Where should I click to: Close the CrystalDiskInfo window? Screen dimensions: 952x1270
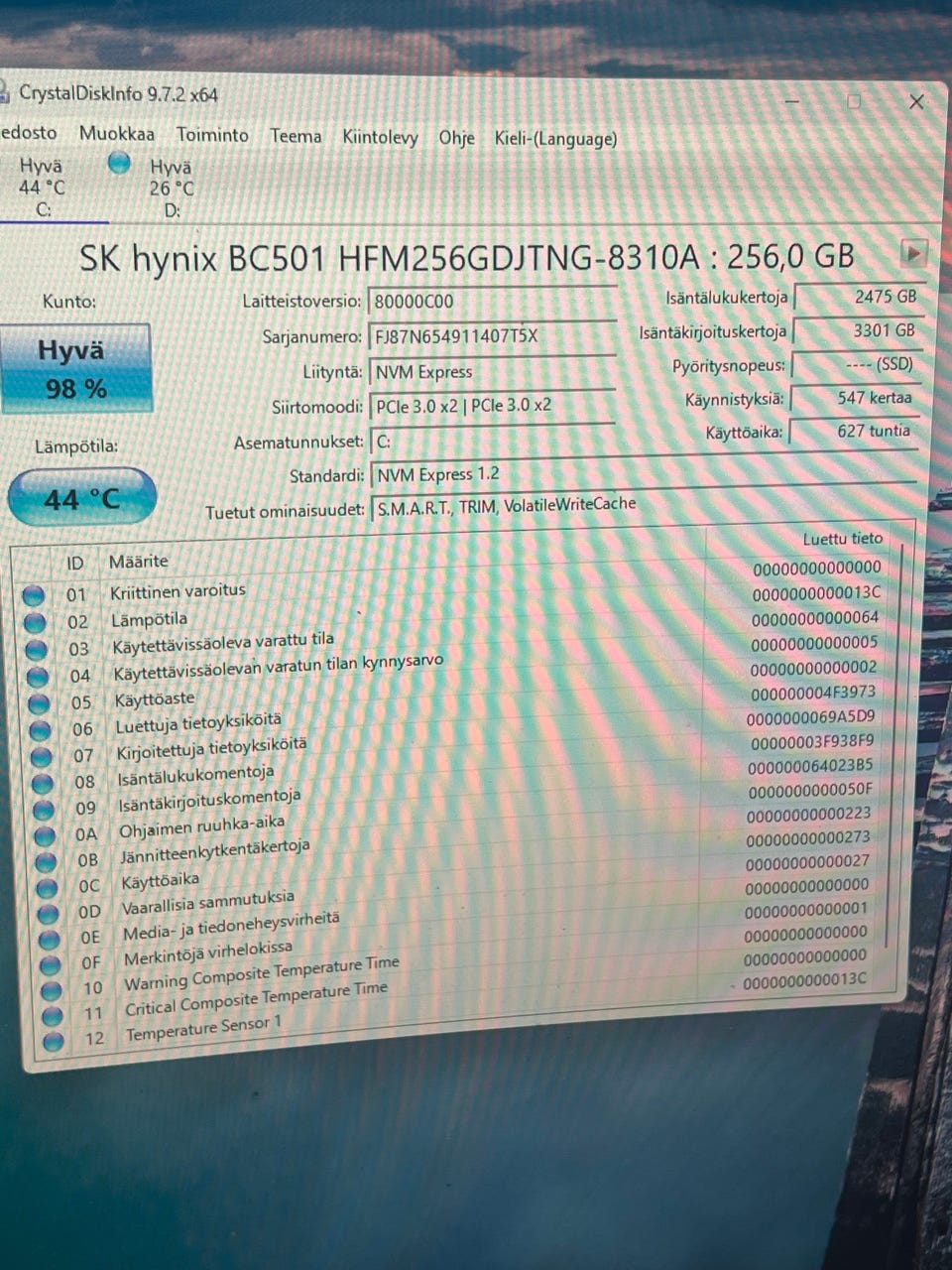[x=916, y=101]
